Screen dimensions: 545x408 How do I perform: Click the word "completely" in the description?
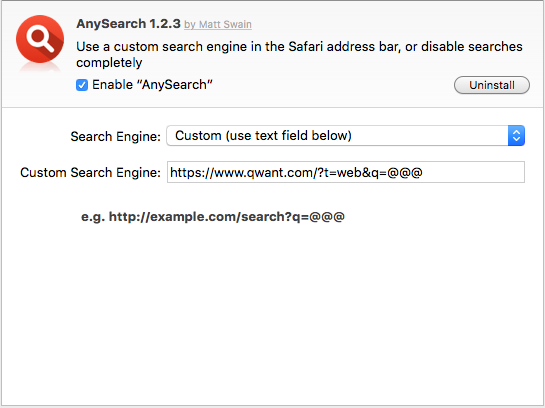tap(109, 63)
